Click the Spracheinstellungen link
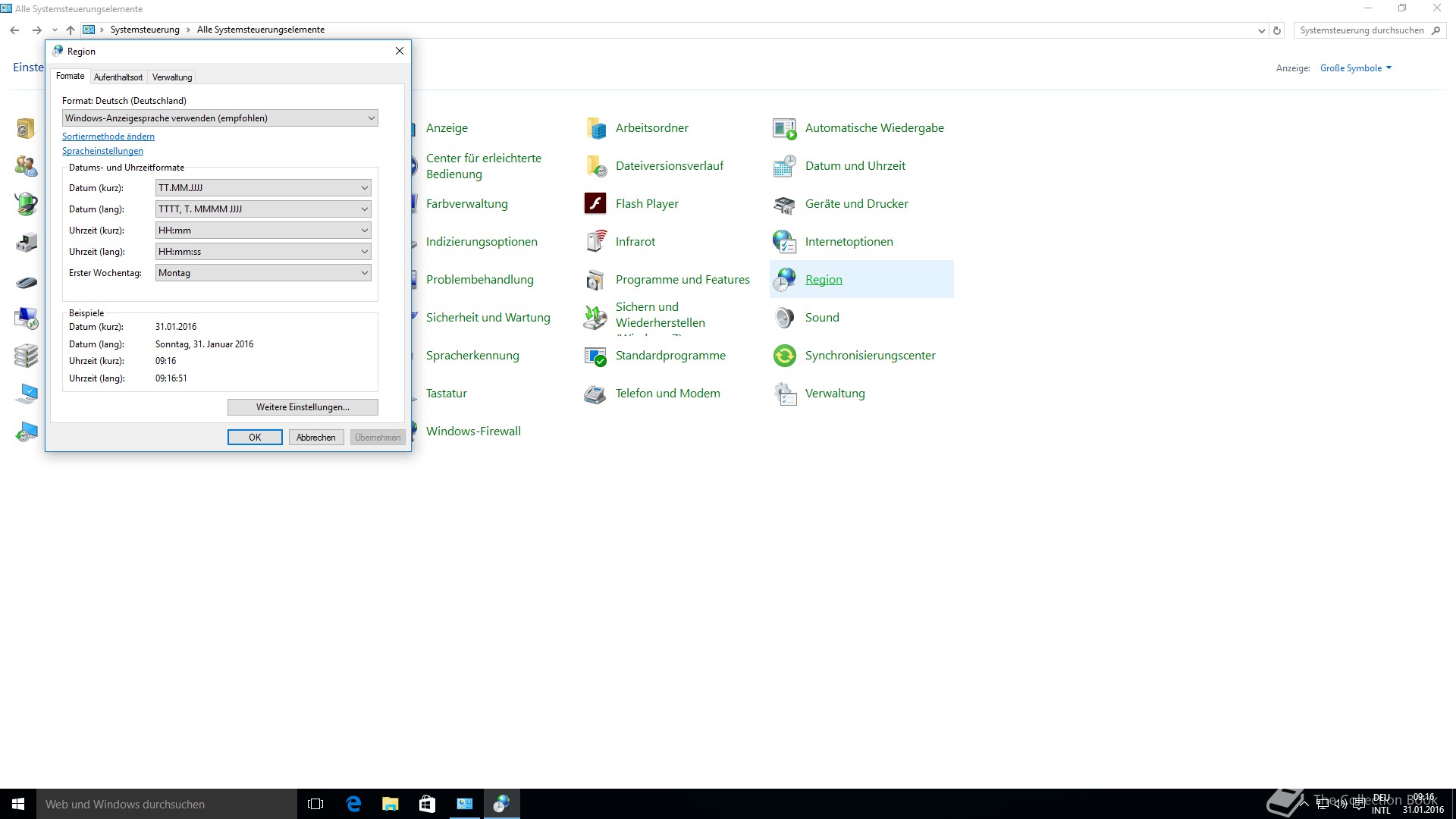Image resolution: width=1456 pixels, height=819 pixels. click(102, 151)
